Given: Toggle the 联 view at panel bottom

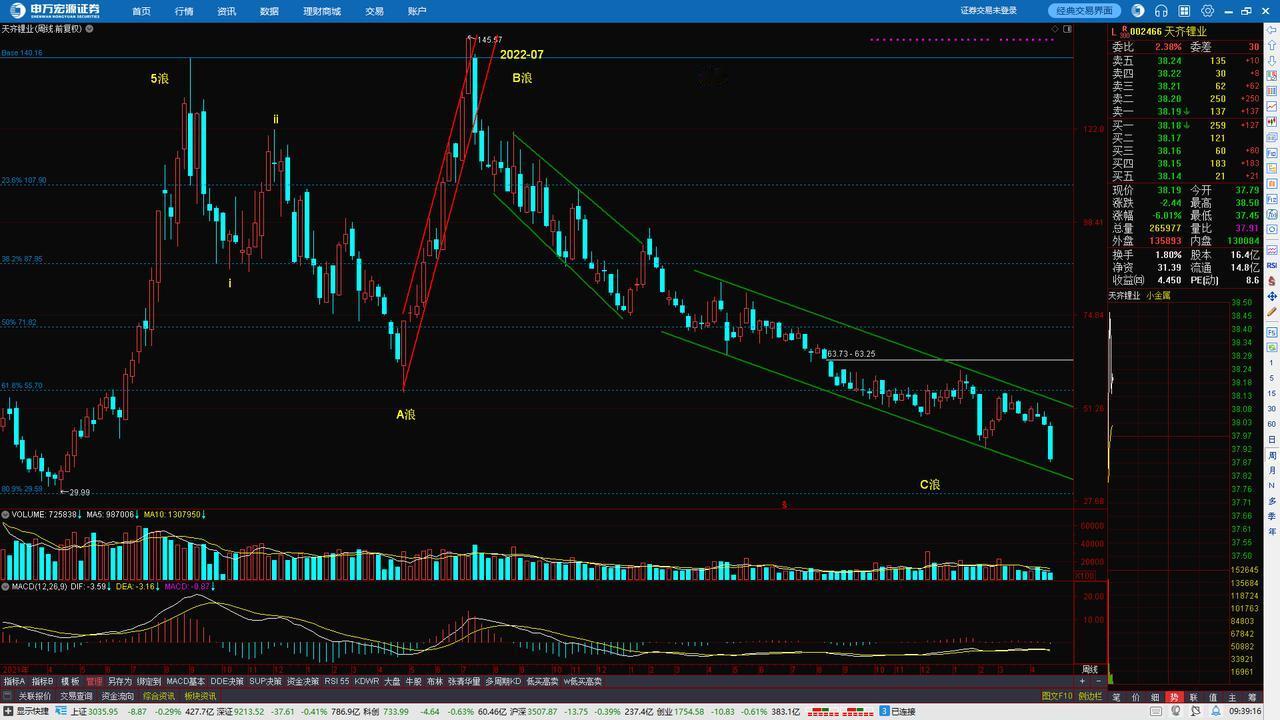Looking at the screenshot, I should coord(1193,697).
